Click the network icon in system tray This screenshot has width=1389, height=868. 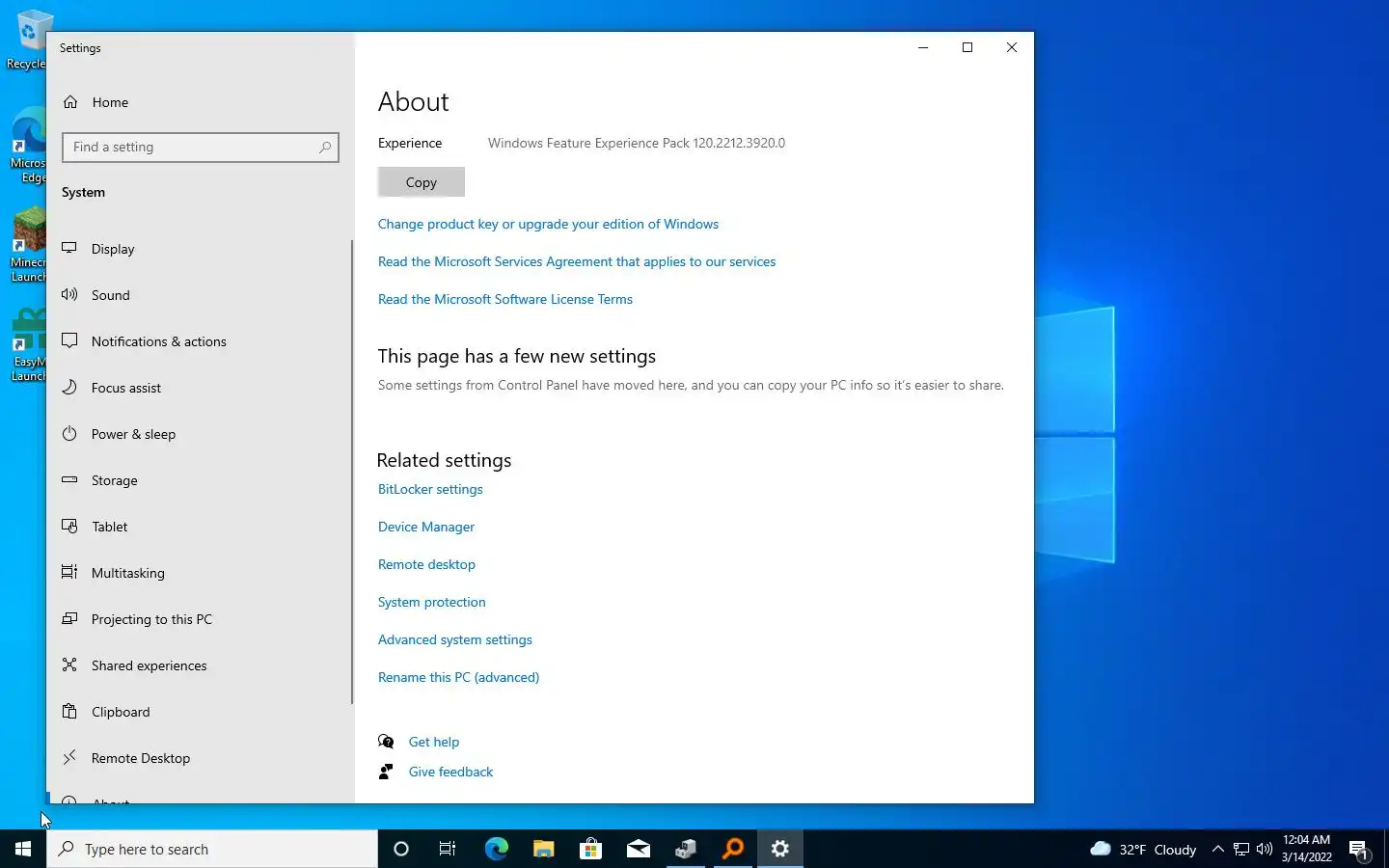tap(1241, 849)
